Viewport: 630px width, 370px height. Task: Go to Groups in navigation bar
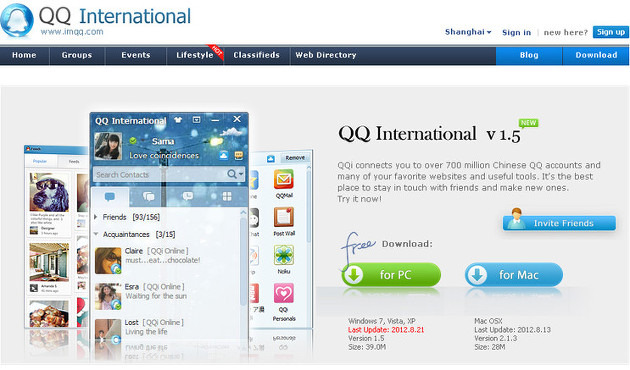click(77, 55)
